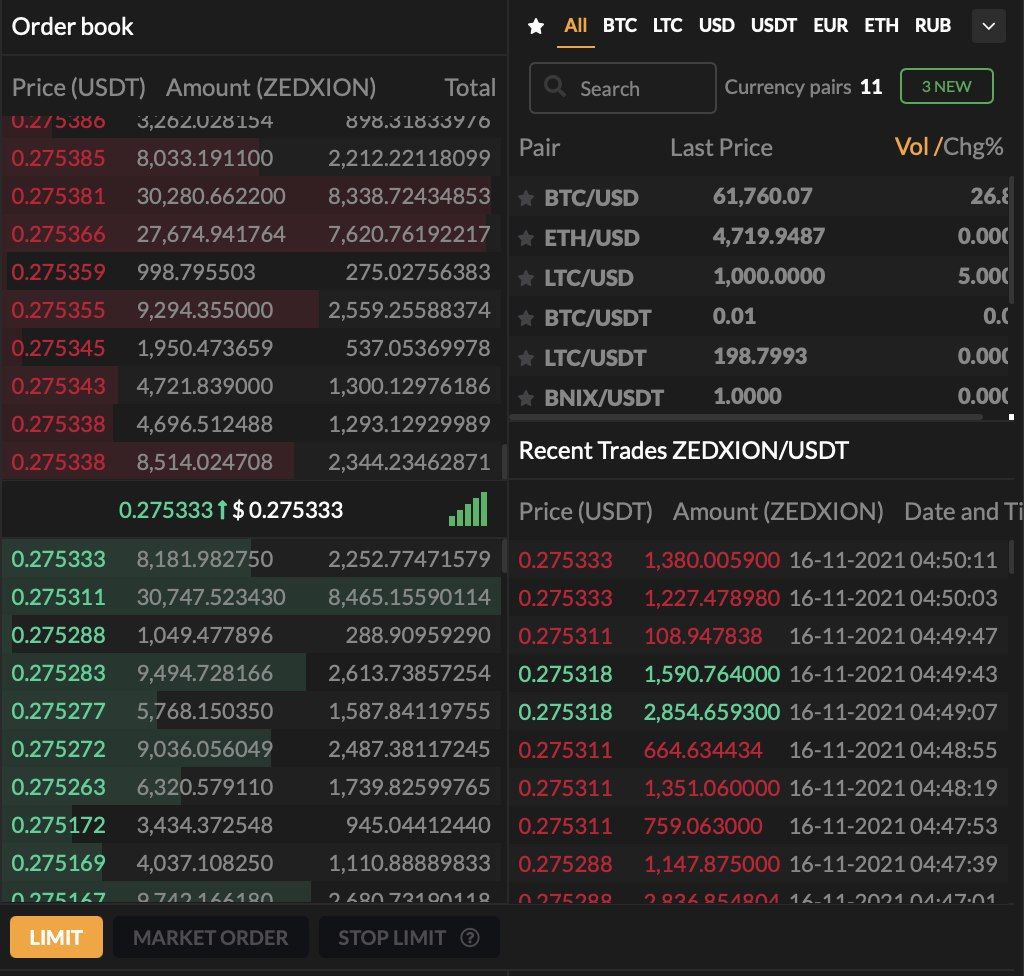Open the BTC/USD pair row
The image size is (1024, 976).
tap(759, 197)
